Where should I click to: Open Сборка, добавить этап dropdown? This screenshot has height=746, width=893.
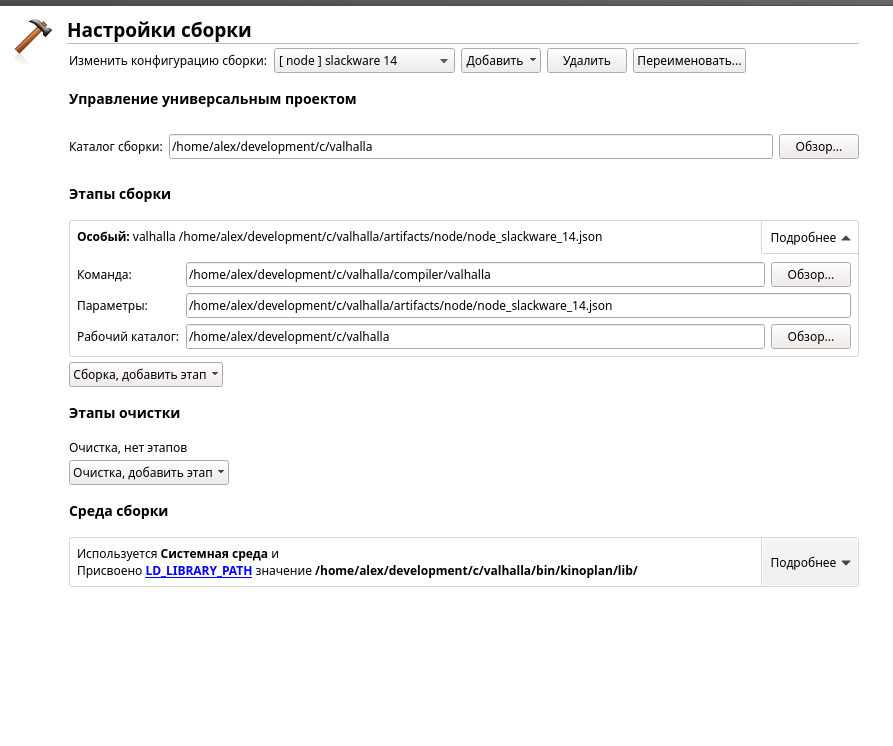[146, 375]
